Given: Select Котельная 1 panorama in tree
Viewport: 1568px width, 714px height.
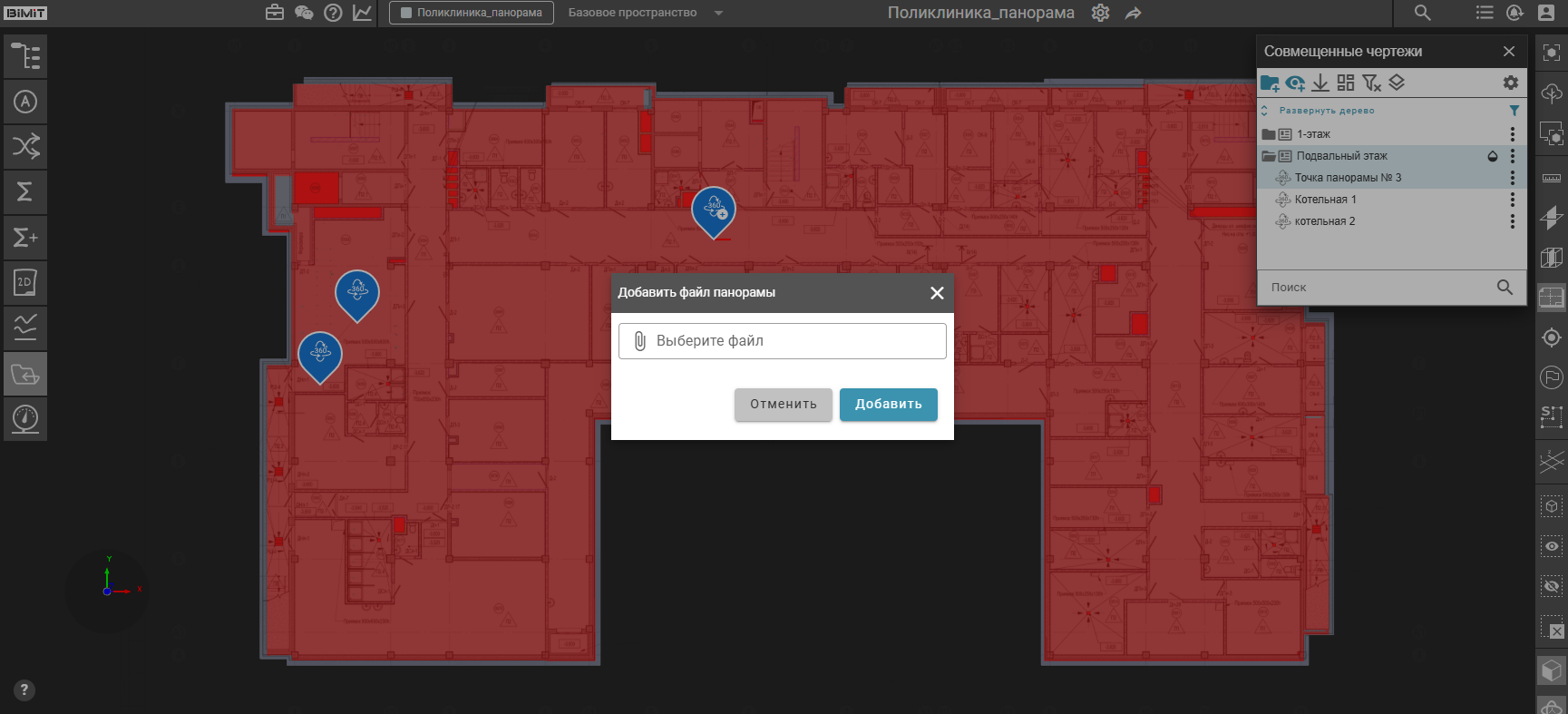Looking at the screenshot, I should [x=1325, y=200].
